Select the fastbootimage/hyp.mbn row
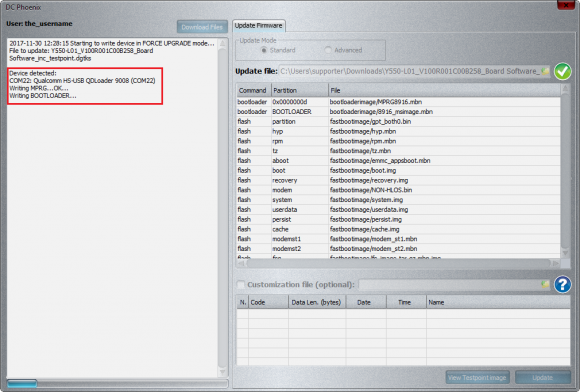The image size is (580, 392). click(x=399, y=131)
